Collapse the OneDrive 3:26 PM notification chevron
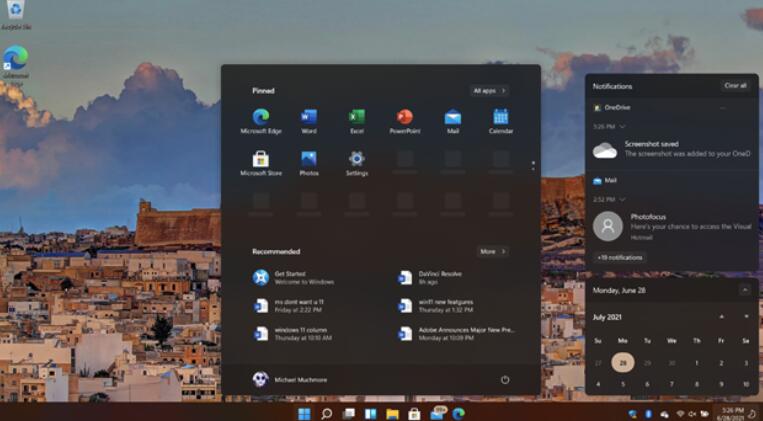Image resolution: width=763 pixels, height=421 pixels. click(623, 127)
